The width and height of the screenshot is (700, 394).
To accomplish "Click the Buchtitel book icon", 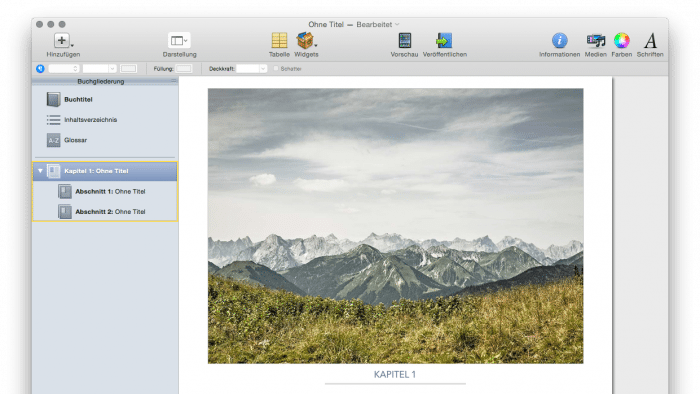I will [x=54, y=100].
